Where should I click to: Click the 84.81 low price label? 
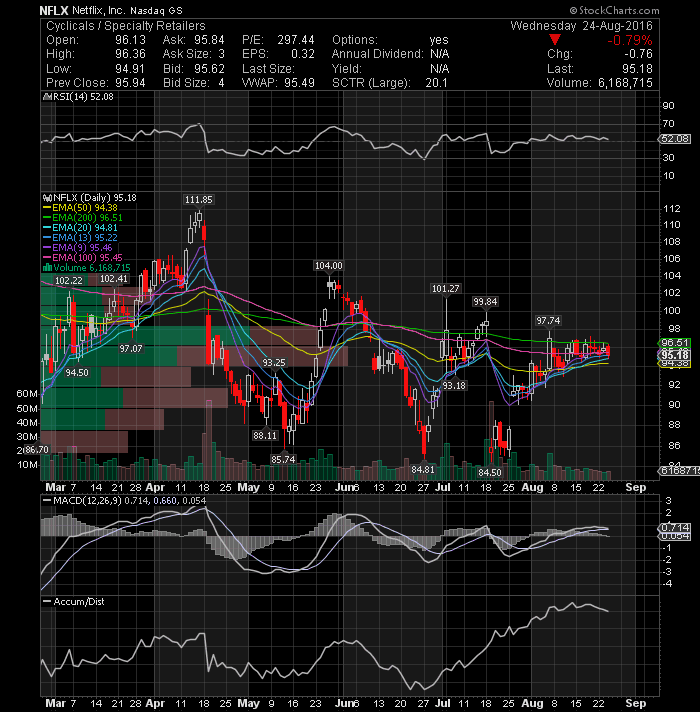tap(423, 470)
